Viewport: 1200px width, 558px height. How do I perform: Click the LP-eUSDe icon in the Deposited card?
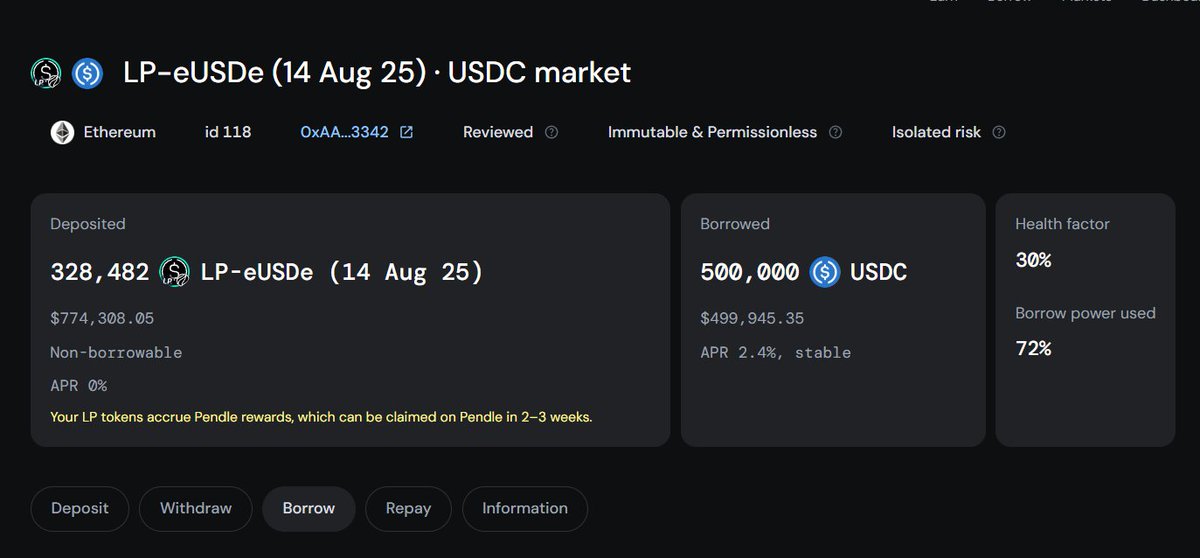click(175, 271)
